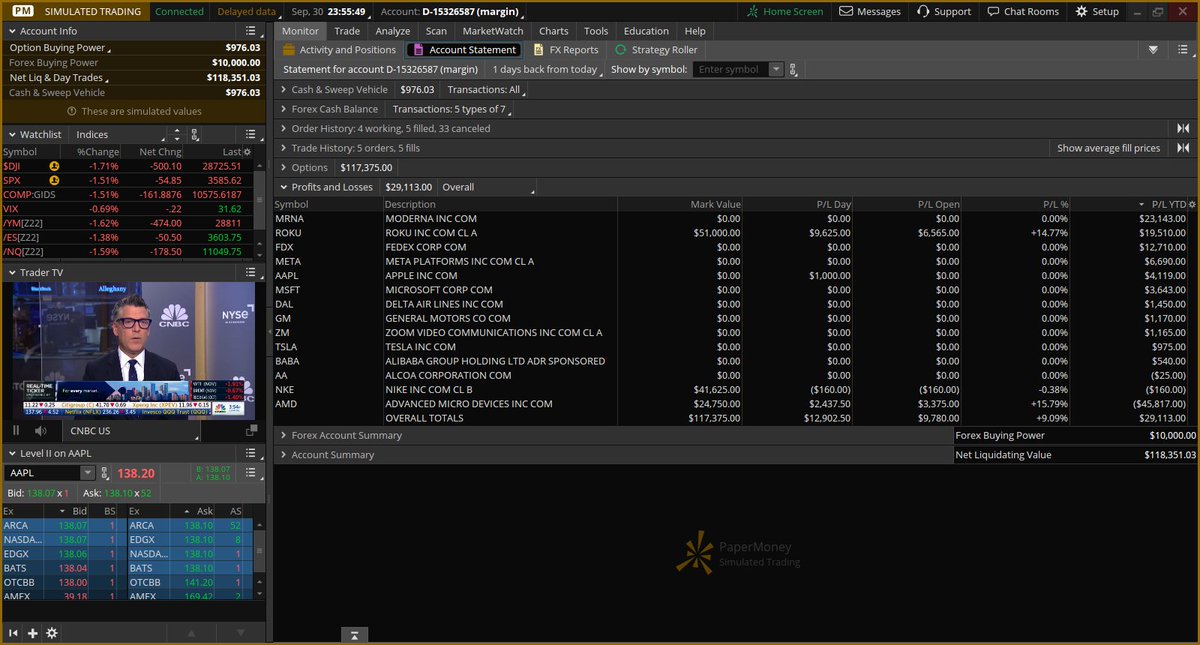Viewport: 1200px width, 645px height.
Task: Open the double-arrow sub-tab dropdown icon
Action: tap(1153, 50)
